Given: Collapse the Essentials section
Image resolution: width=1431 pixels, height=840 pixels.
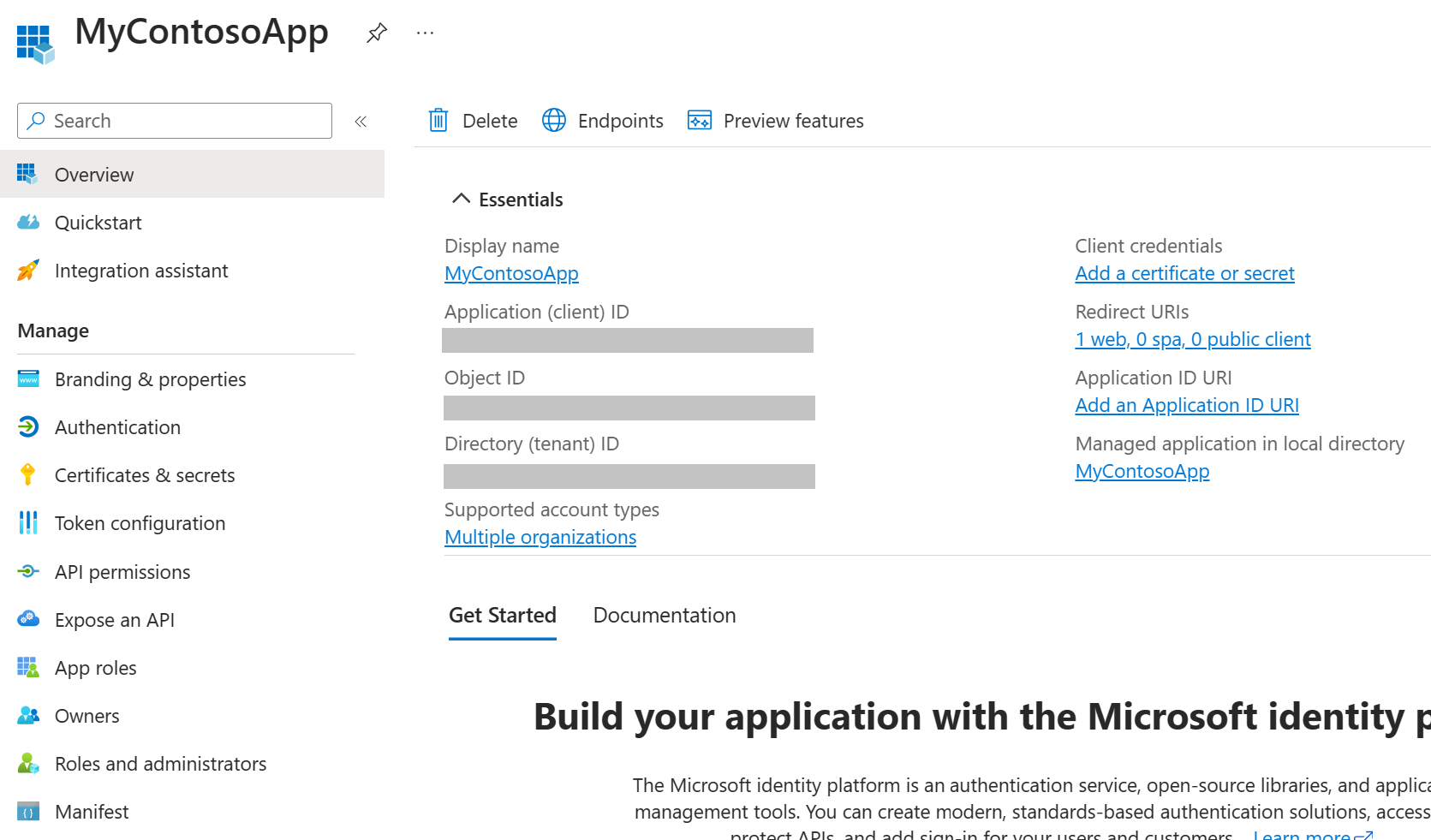Looking at the screenshot, I should 461,200.
